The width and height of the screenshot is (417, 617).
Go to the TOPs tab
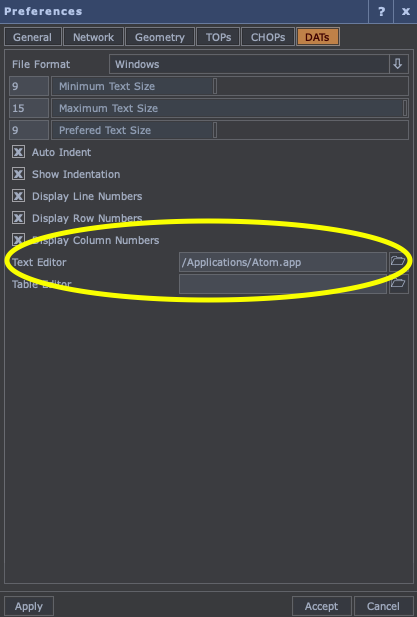(x=218, y=37)
